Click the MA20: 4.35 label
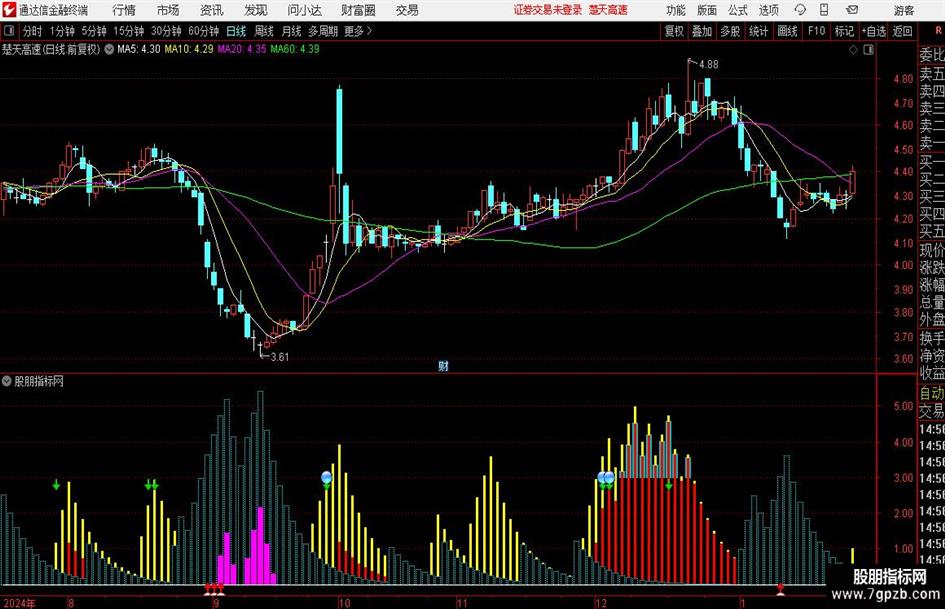Image resolution: width=945 pixels, height=609 pixels. 242,49
